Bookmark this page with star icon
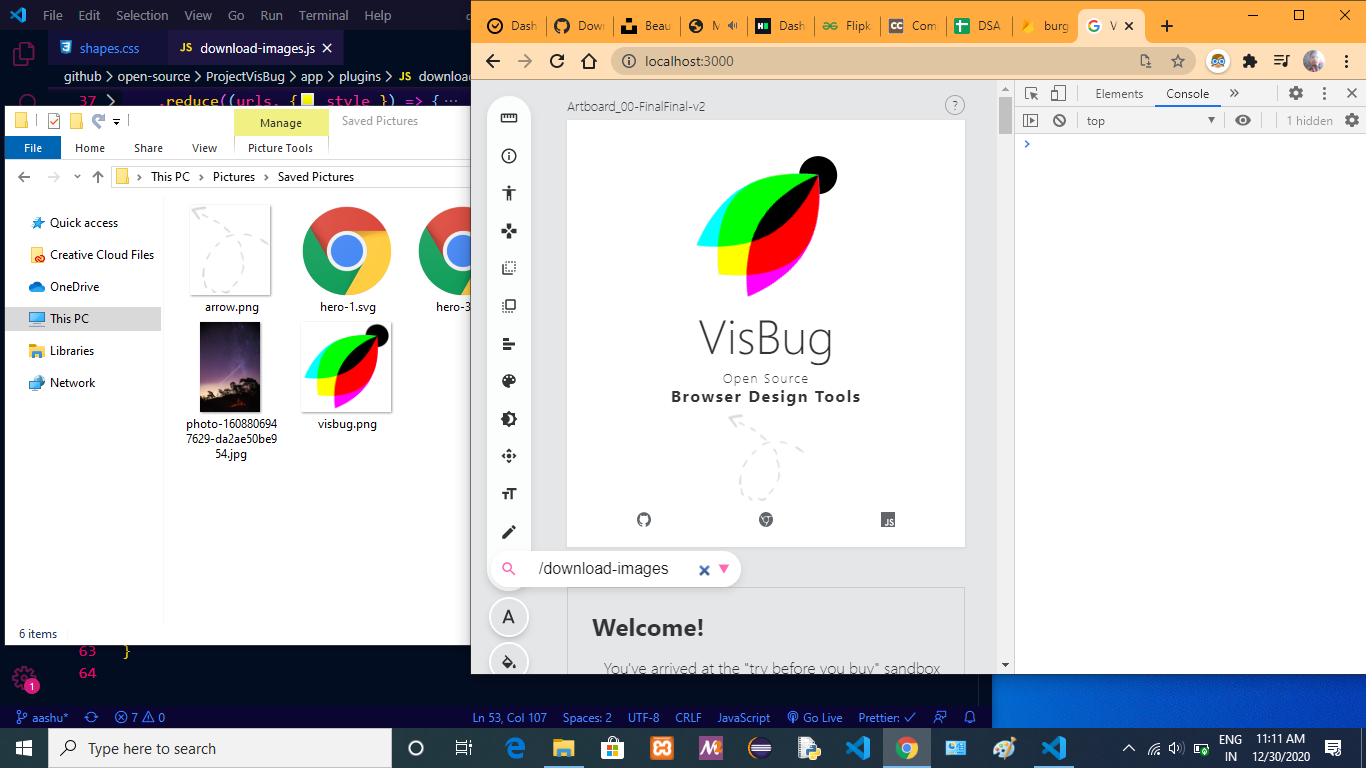The width and height of the screenshot is (1366, 768). (x=1178, y=61)
